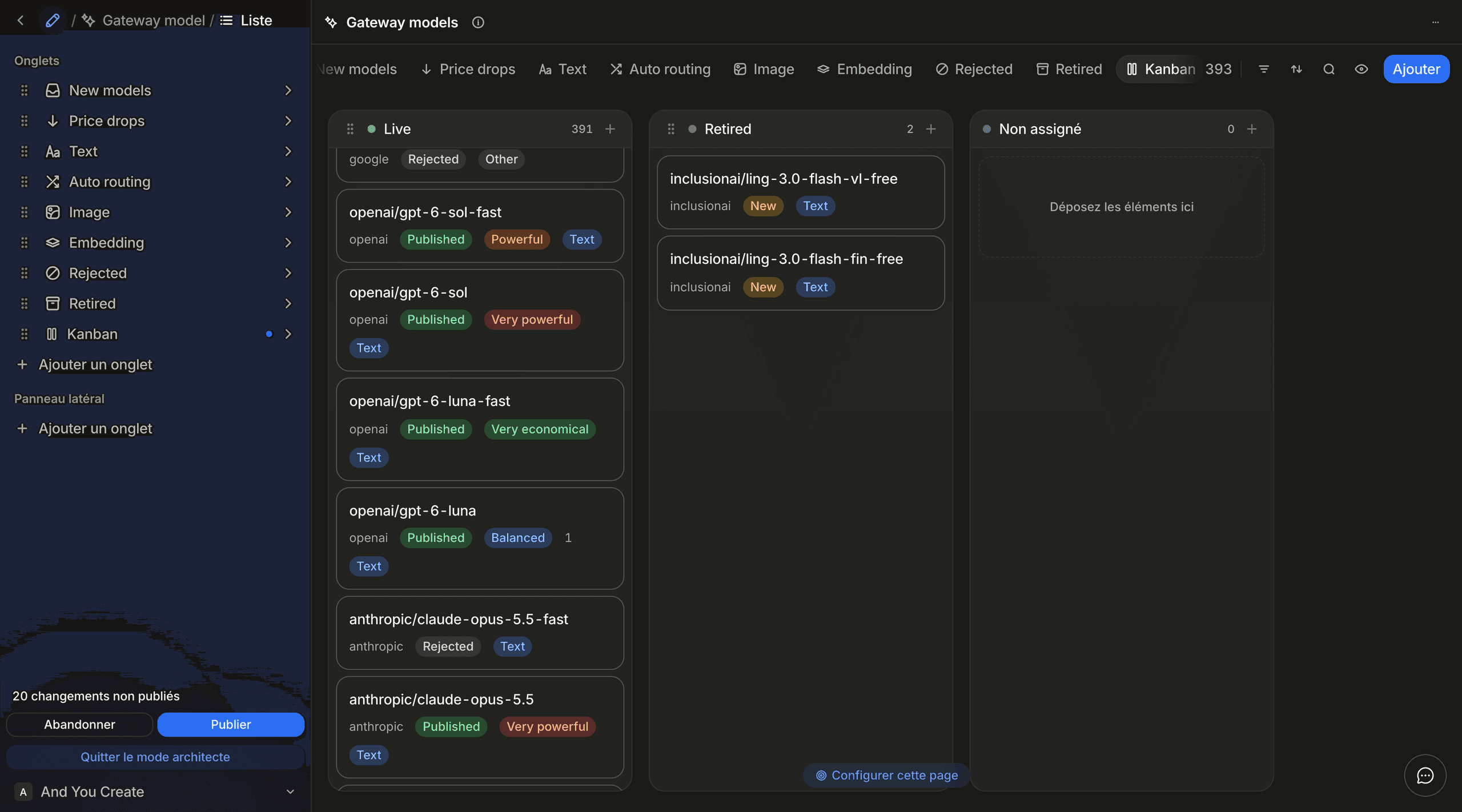Viewport: 1462px width, 812px height.
Task: Expand the Text sidebar chevron
Action: point(288,151)
